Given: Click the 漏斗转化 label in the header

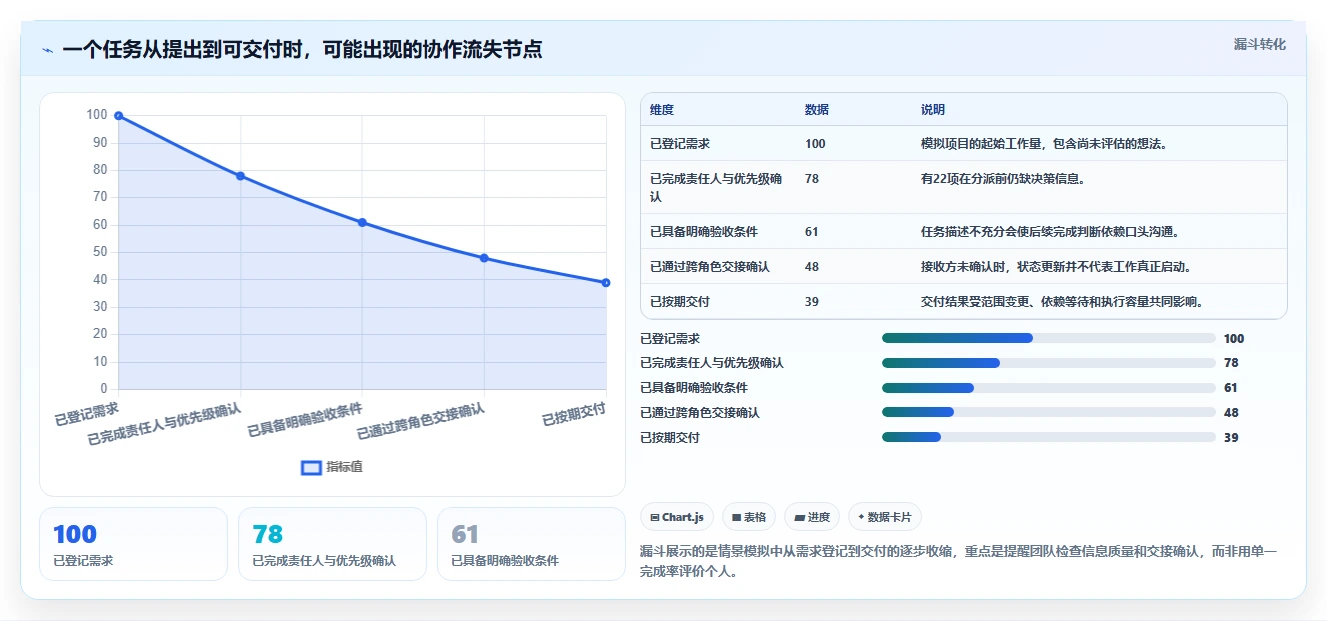Looking at the screenshot, I should point(1260,44).
